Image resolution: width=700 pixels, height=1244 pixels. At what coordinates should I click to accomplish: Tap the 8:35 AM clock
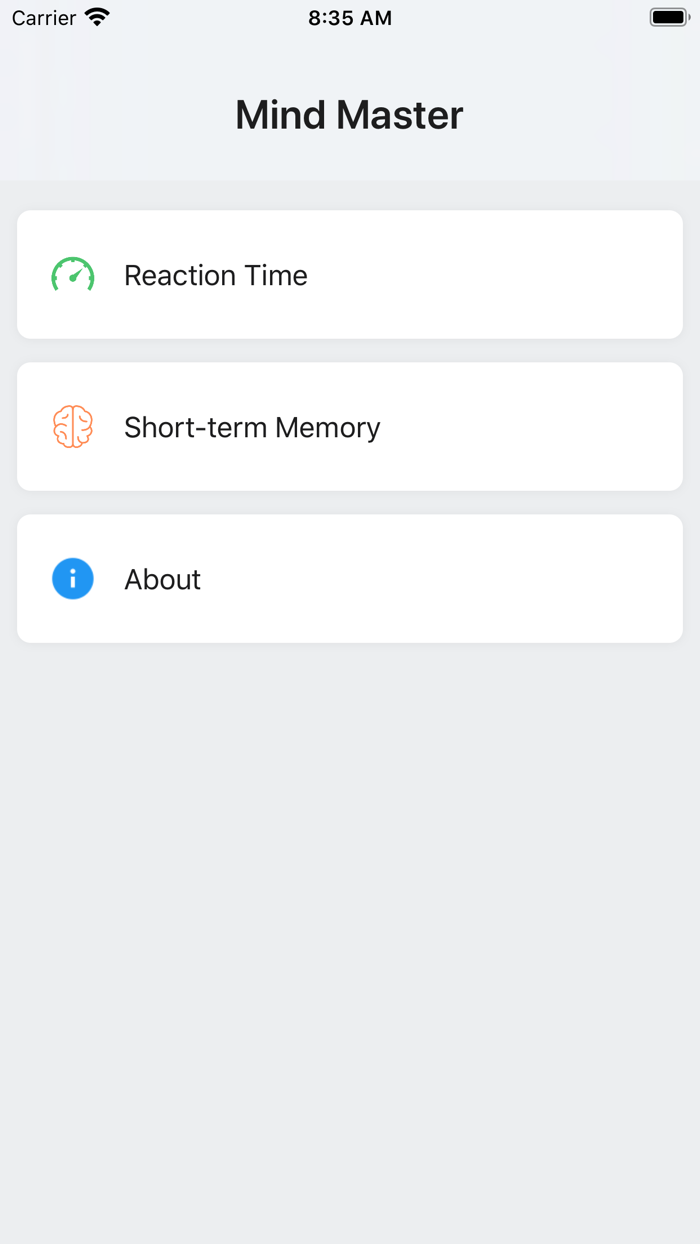coord(350,18)
